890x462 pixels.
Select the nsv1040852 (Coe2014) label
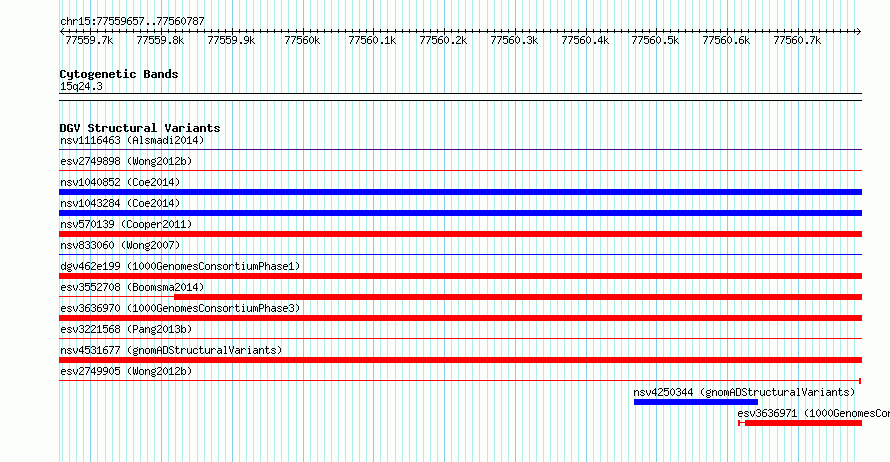point(120,182)
